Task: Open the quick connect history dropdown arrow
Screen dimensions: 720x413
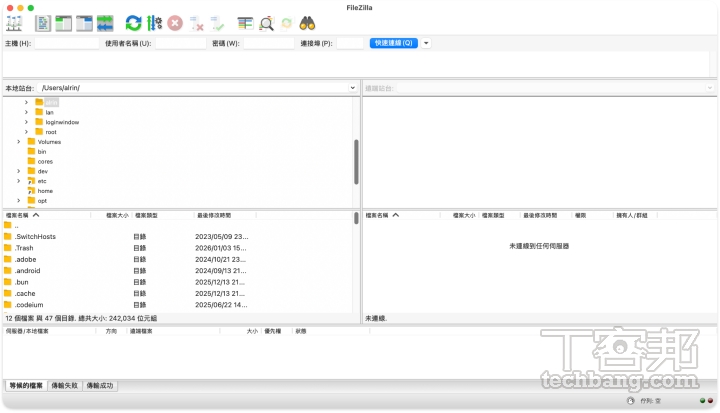Action: tap(427, 43)
